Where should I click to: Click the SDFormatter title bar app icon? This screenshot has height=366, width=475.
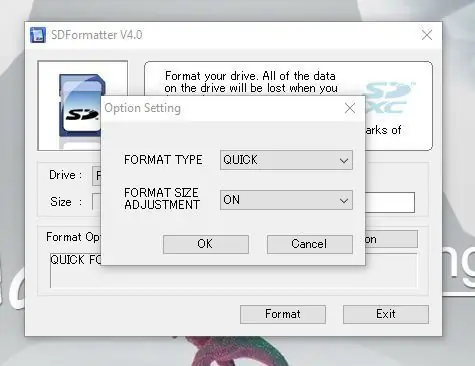point(37,35)
